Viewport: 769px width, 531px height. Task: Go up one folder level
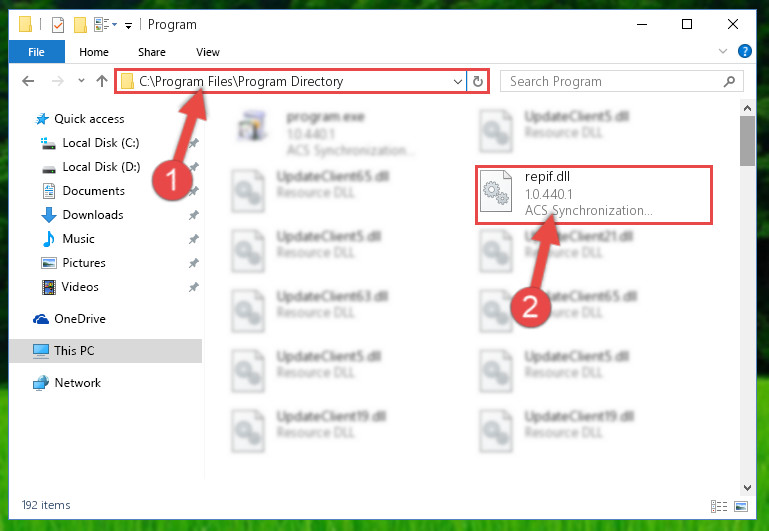(102, 81)
